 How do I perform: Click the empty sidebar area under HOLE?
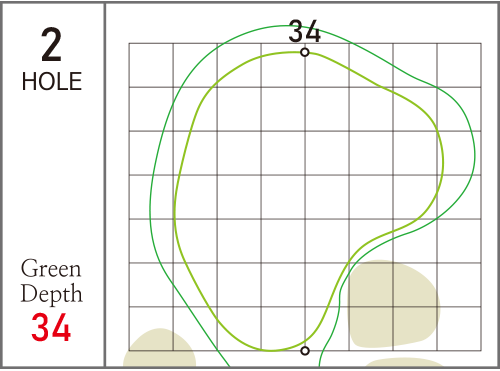(x=52, y=173)
